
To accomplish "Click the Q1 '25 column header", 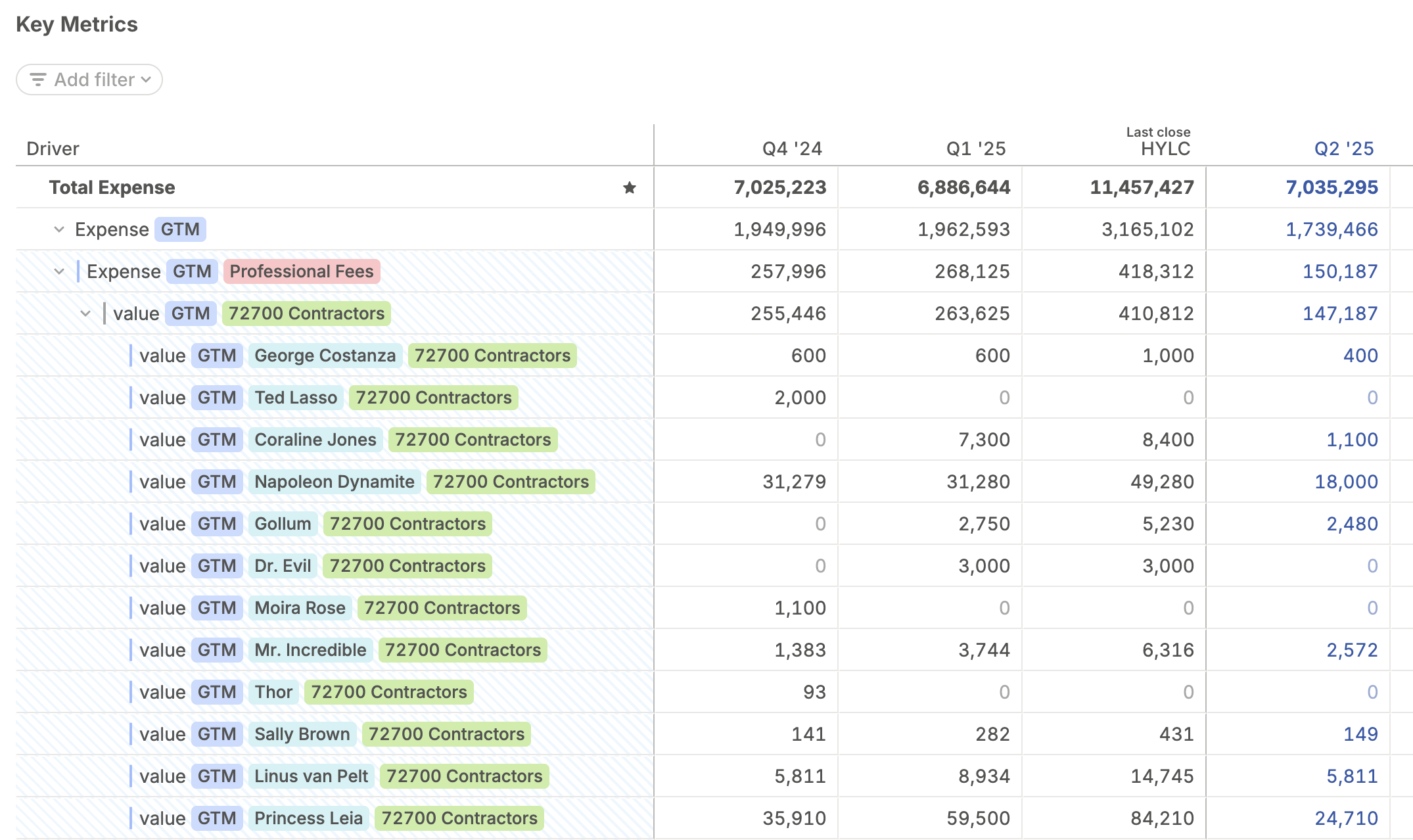I will click(975, 149).
